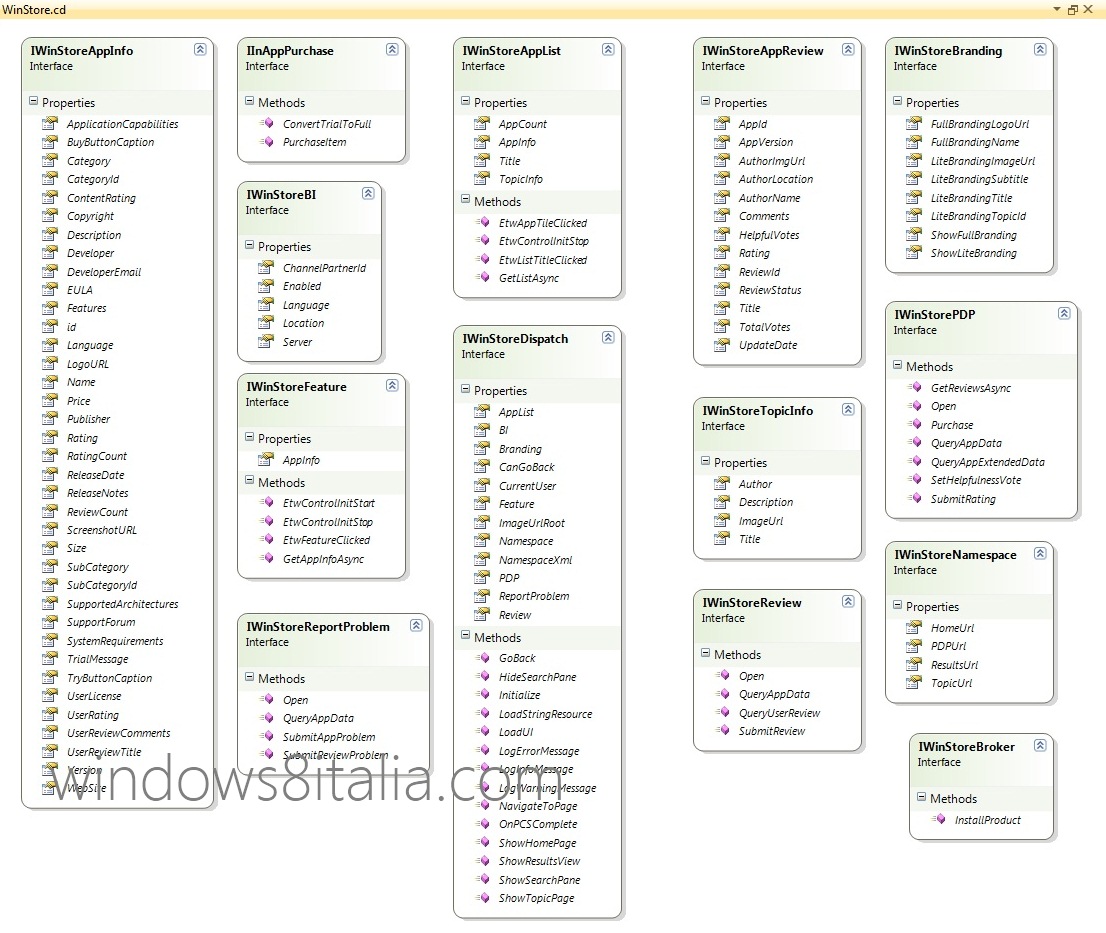
Task: Collapse the IWinStoreAppList interface chevron
Action: pyautogui.click(x=608, y=49)
